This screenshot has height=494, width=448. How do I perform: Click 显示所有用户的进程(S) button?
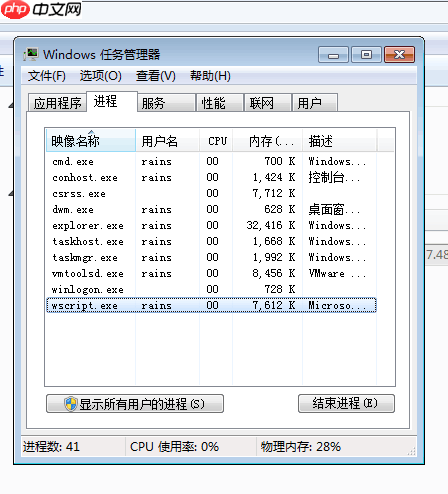click(135, 404)
